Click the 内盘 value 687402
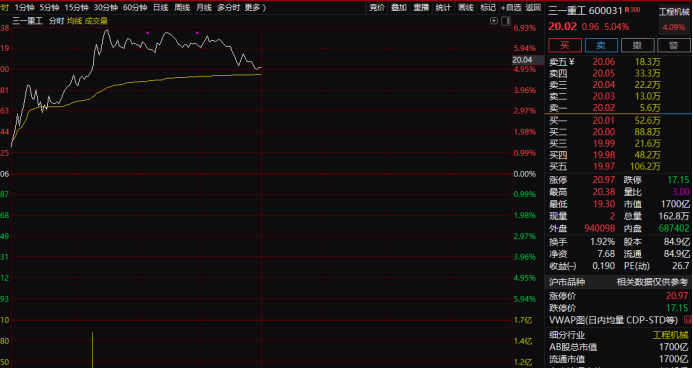Screen dimensions: 693x368 coord(674,228)
